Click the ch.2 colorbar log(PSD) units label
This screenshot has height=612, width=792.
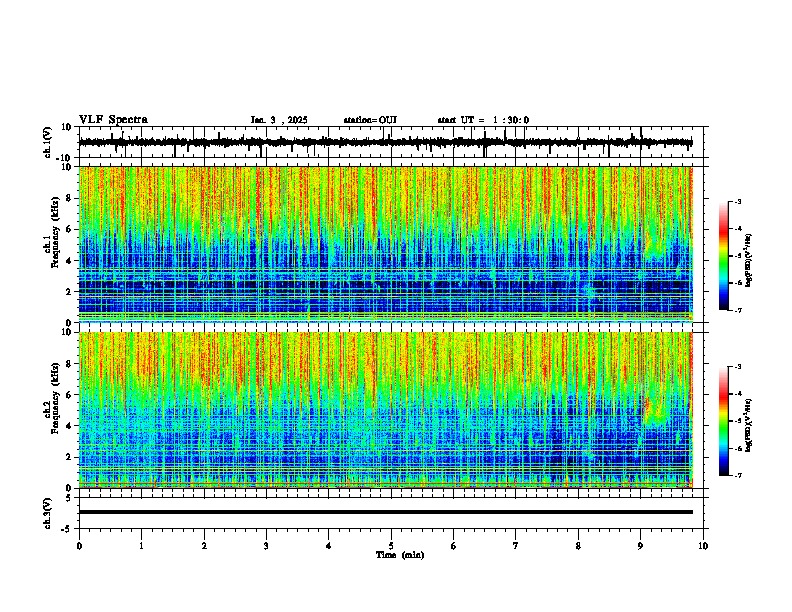(749, 425)
